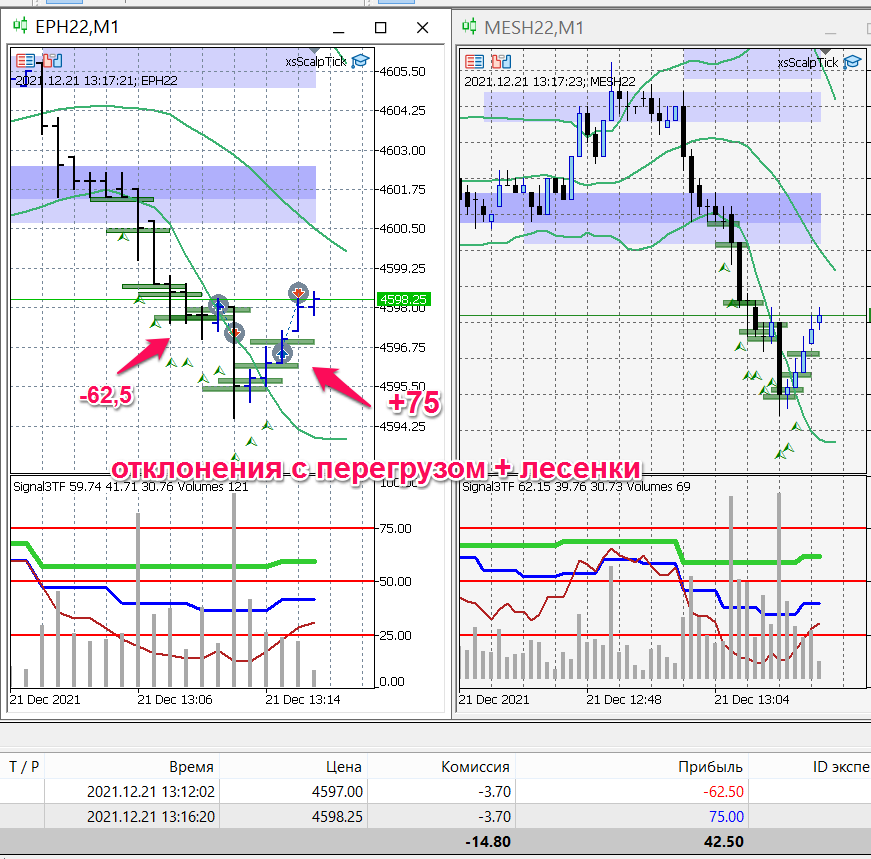Click the 21 Dec 13:14 time label in EPH22

coord(303,700)
